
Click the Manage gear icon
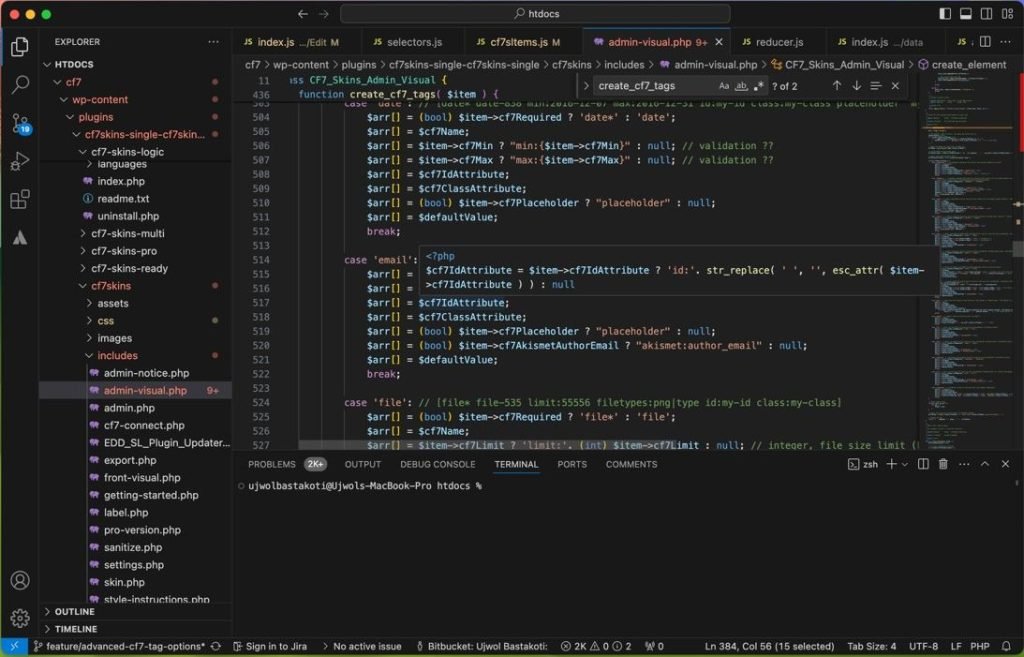[x=20, y=618]
